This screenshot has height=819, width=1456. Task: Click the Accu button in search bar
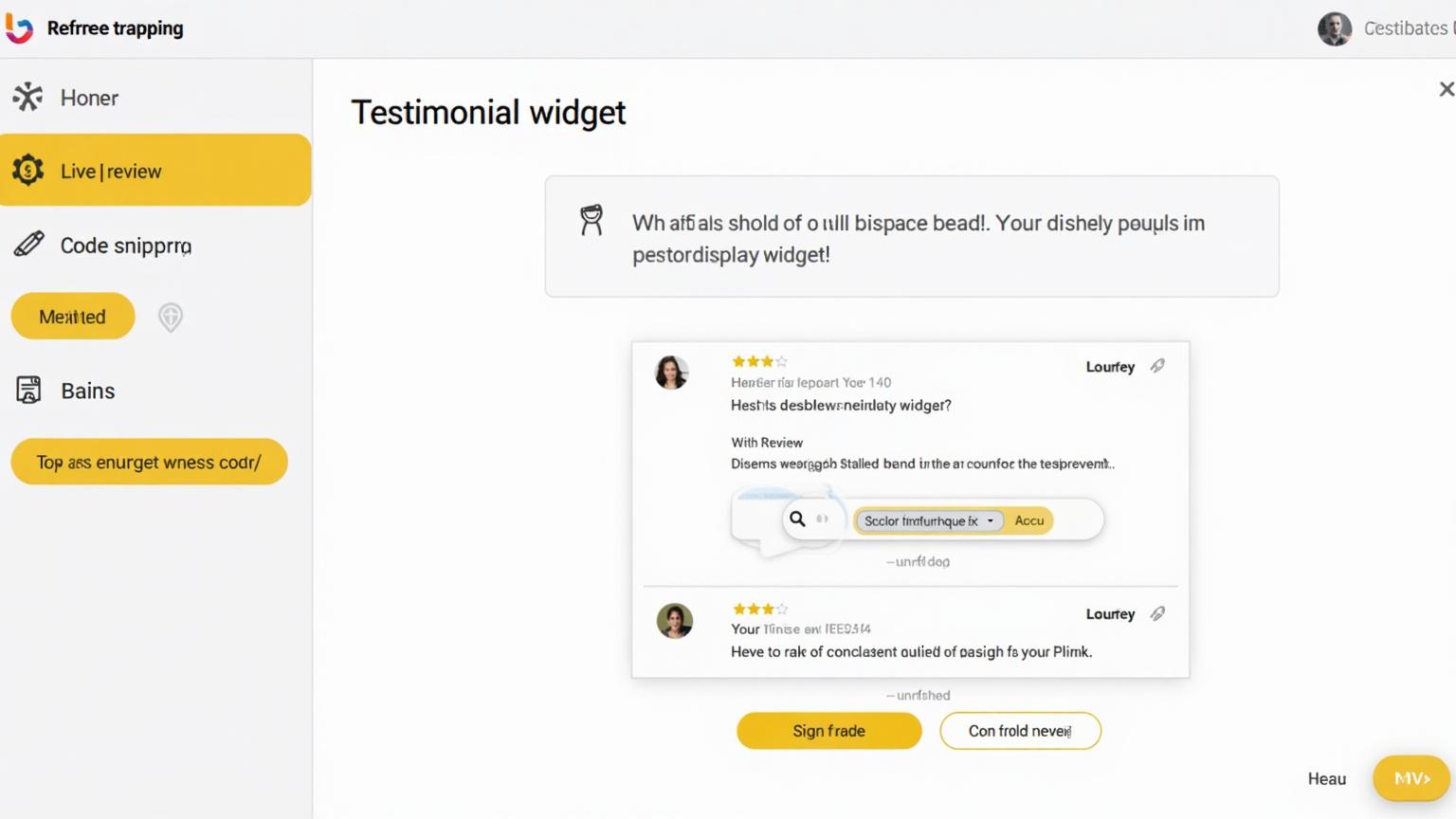tap(1029, 520)
